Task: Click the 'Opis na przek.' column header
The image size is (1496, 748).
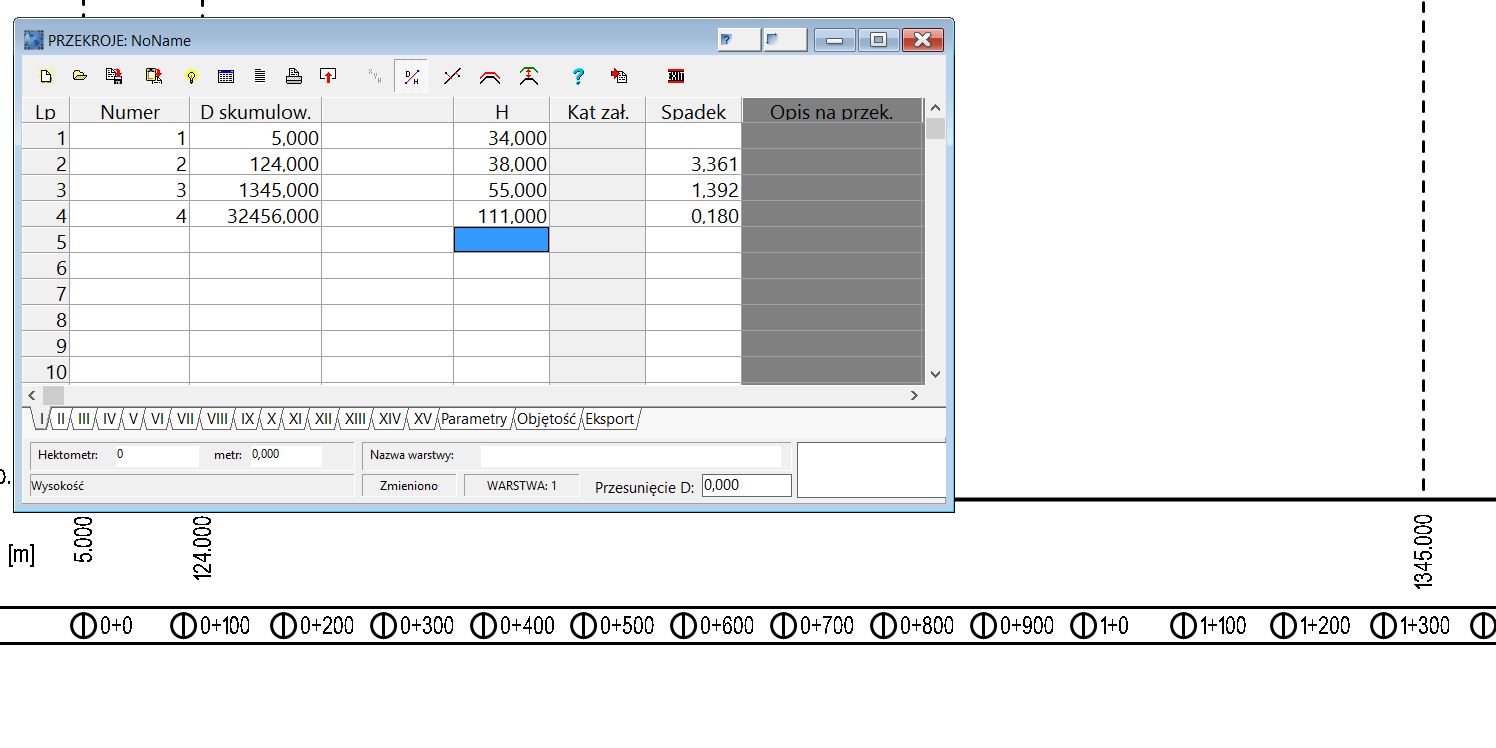Action: tap(832, 111)
